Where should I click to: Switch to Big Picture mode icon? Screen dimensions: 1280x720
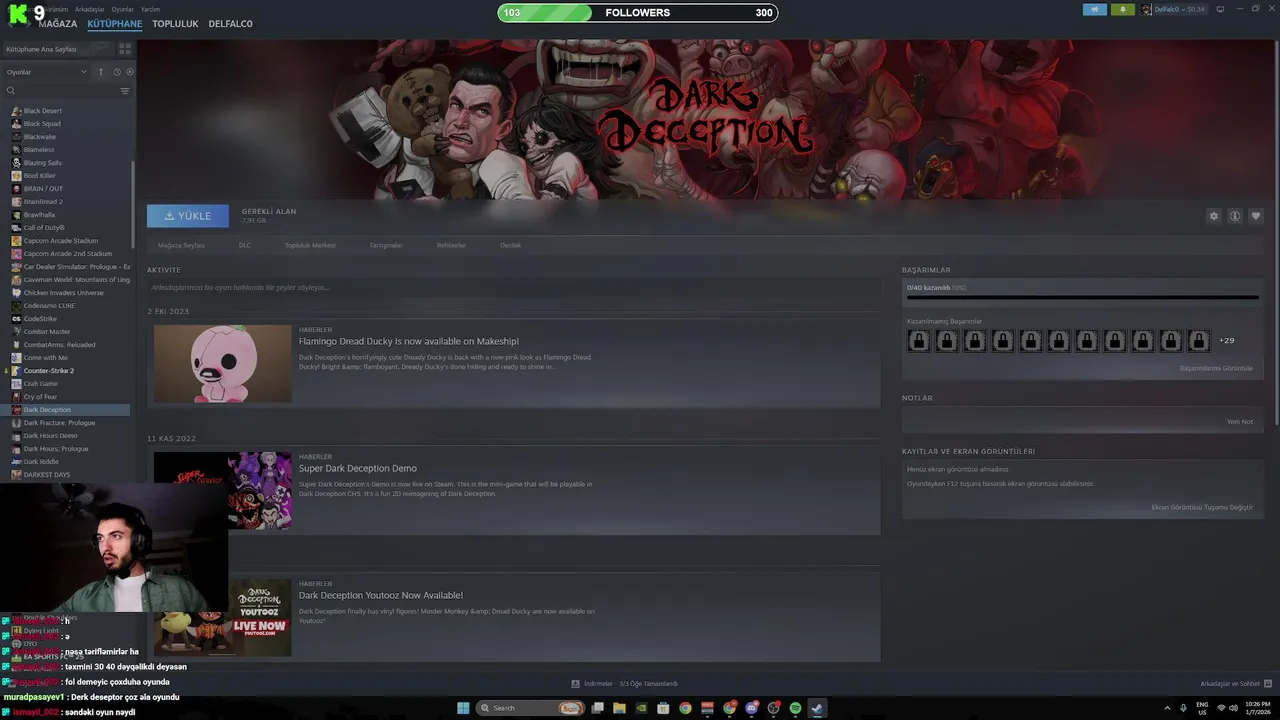[x=1220, y=9]
